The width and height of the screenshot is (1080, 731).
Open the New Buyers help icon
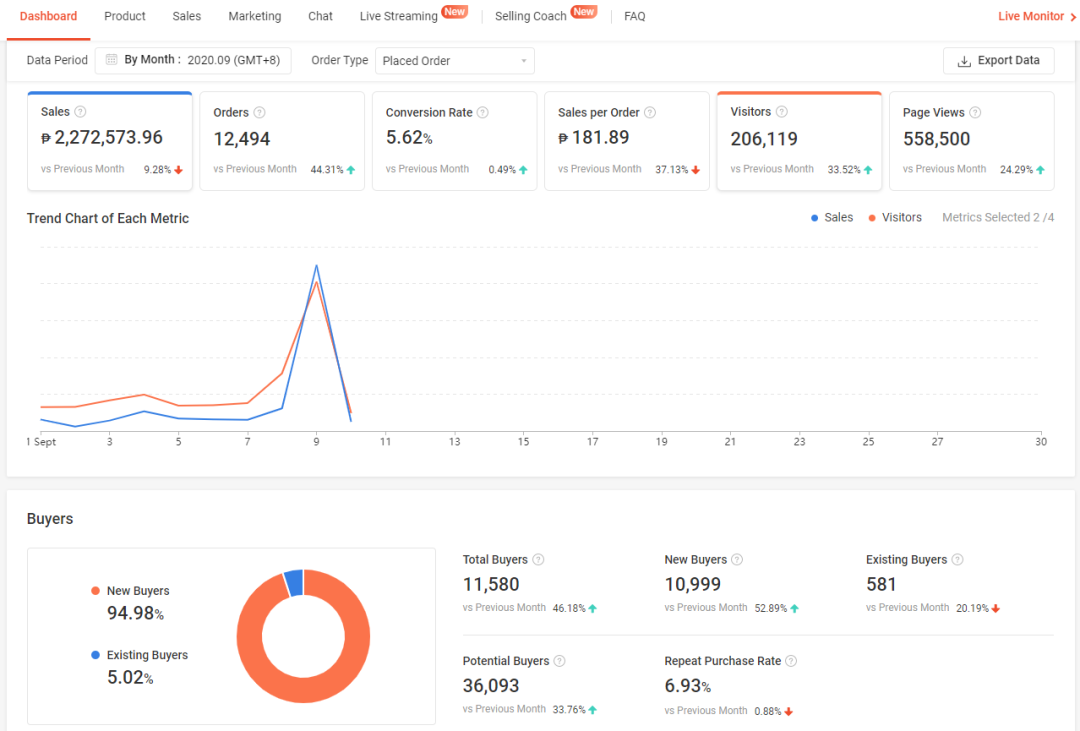(x=737, y=559)
